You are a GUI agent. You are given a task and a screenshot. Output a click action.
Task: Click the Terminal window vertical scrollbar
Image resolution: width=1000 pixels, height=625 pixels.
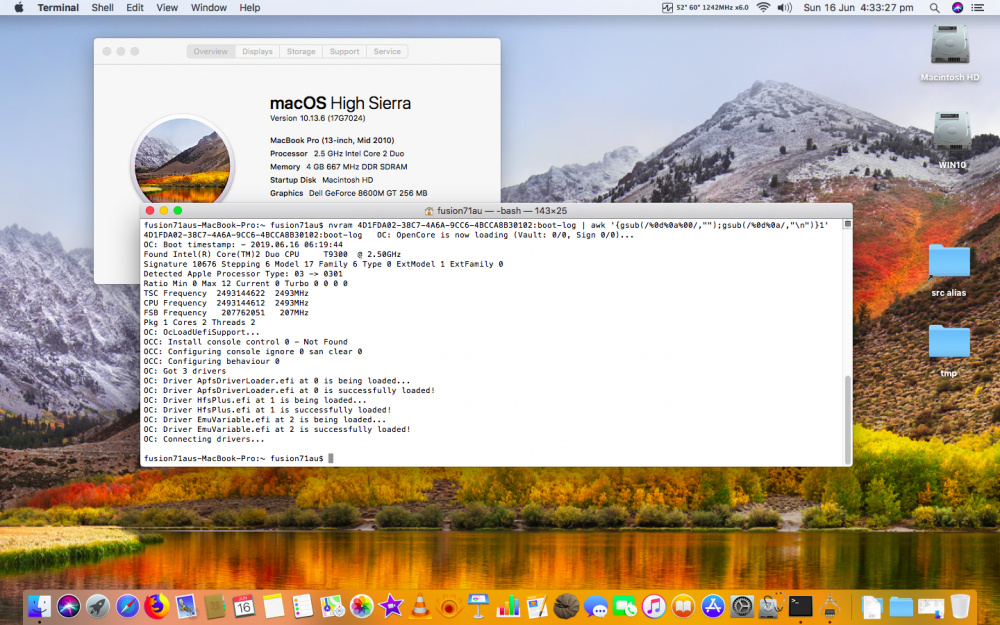[x=848, y=418]
